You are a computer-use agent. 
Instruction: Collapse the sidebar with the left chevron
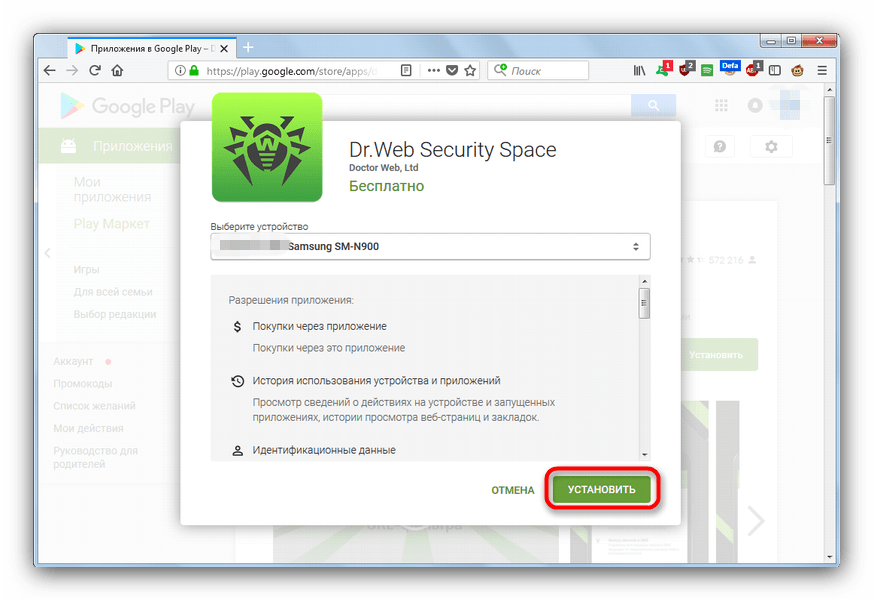tap(48, 253)
